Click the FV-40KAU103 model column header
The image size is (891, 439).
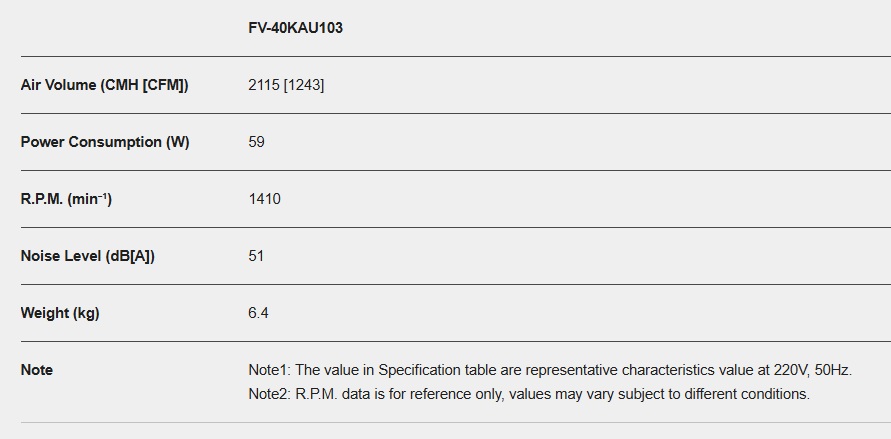pos(295,28)
